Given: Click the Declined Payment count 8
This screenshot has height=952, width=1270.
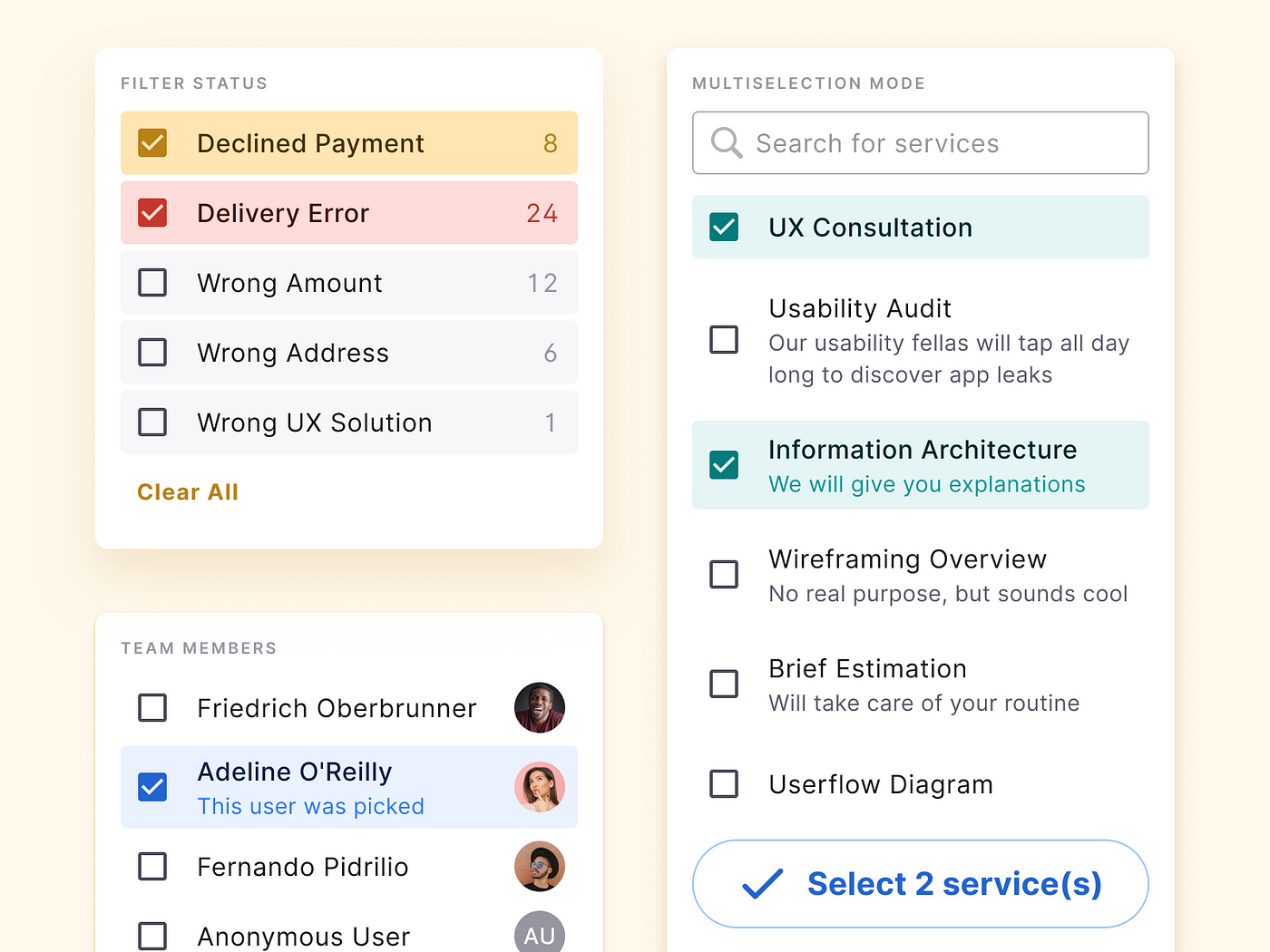Looking at the screenshot, I should pos(551,143).
